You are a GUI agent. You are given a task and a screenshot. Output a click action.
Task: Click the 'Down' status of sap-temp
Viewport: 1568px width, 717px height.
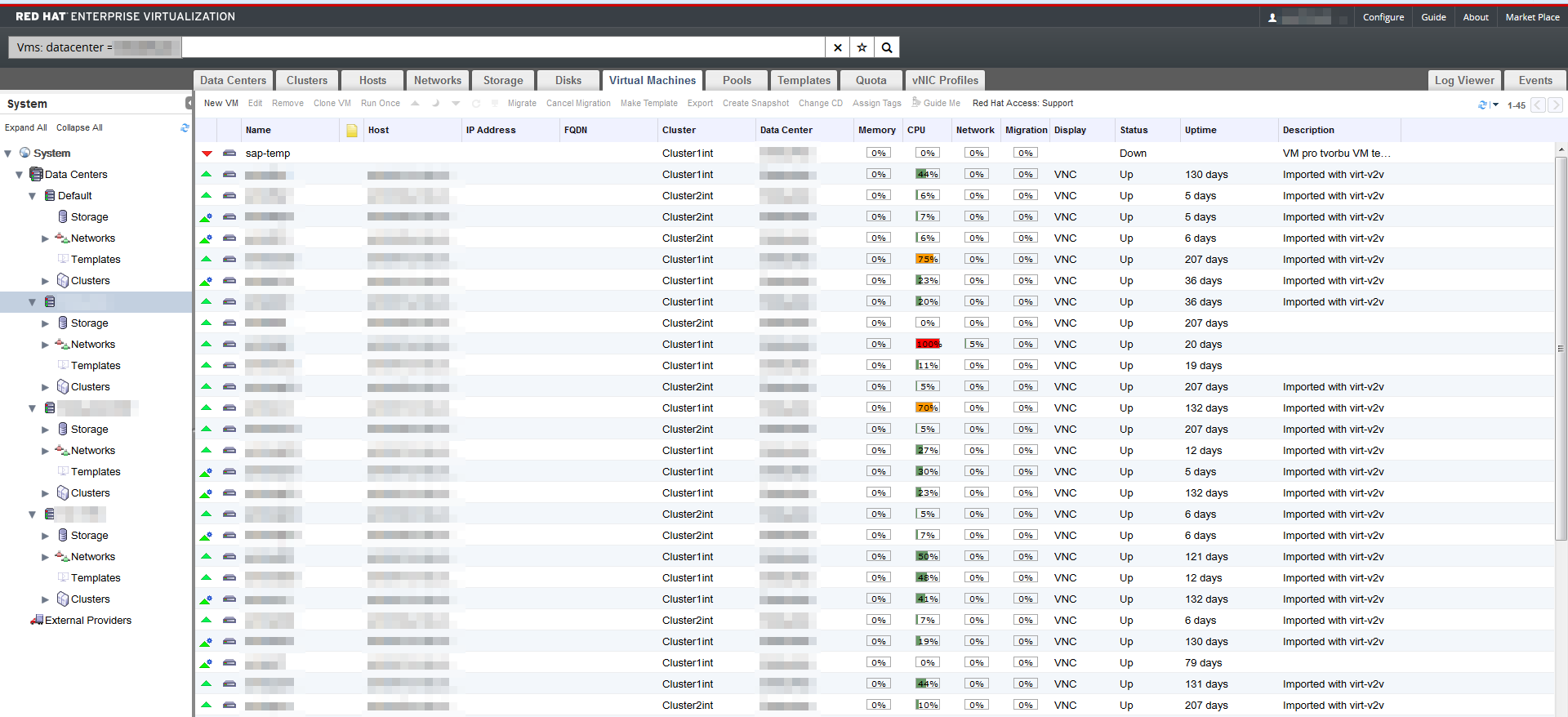pyautogui.click(x=1133, y=153)
